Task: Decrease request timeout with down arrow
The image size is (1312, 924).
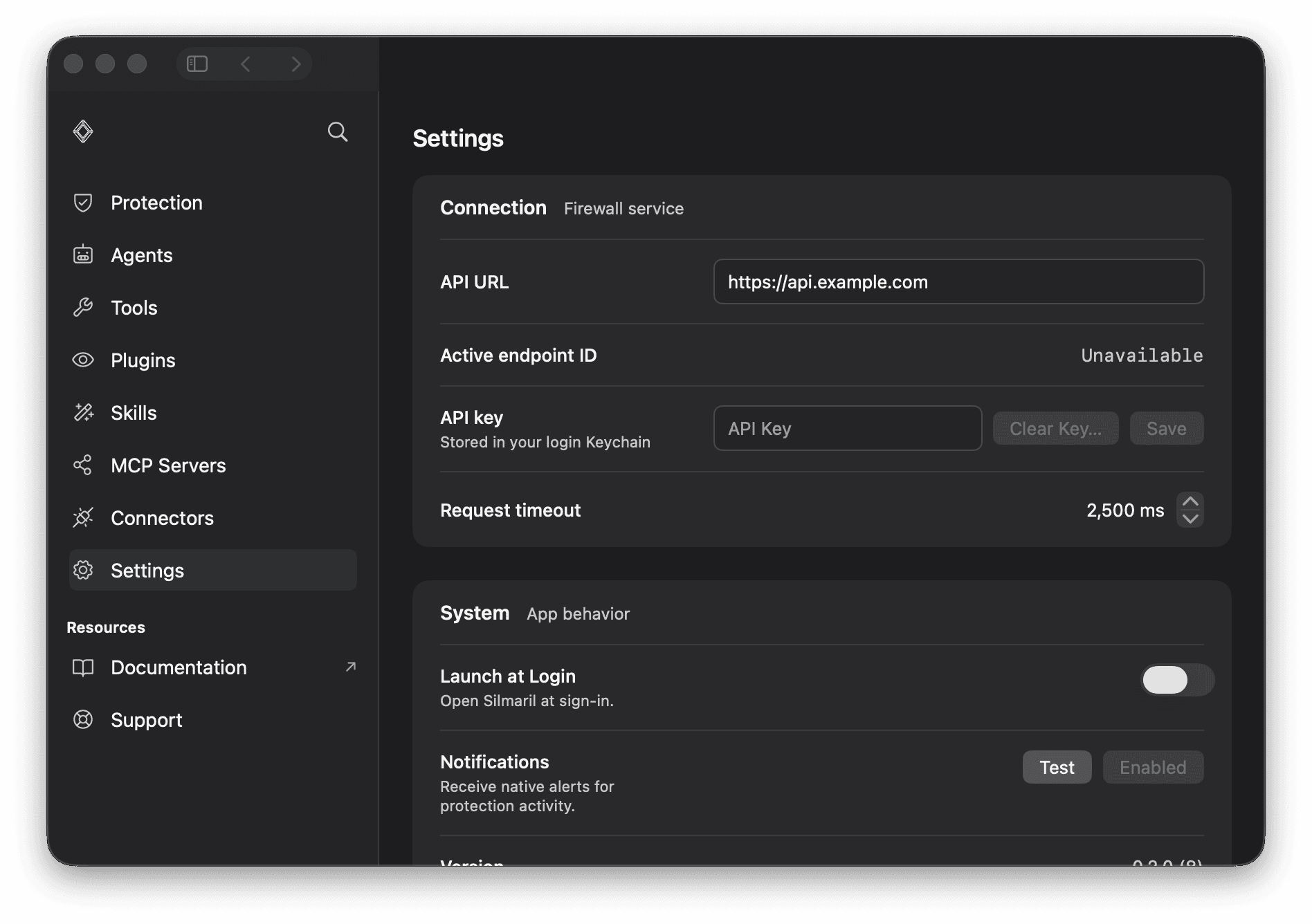Action: 1190,519
